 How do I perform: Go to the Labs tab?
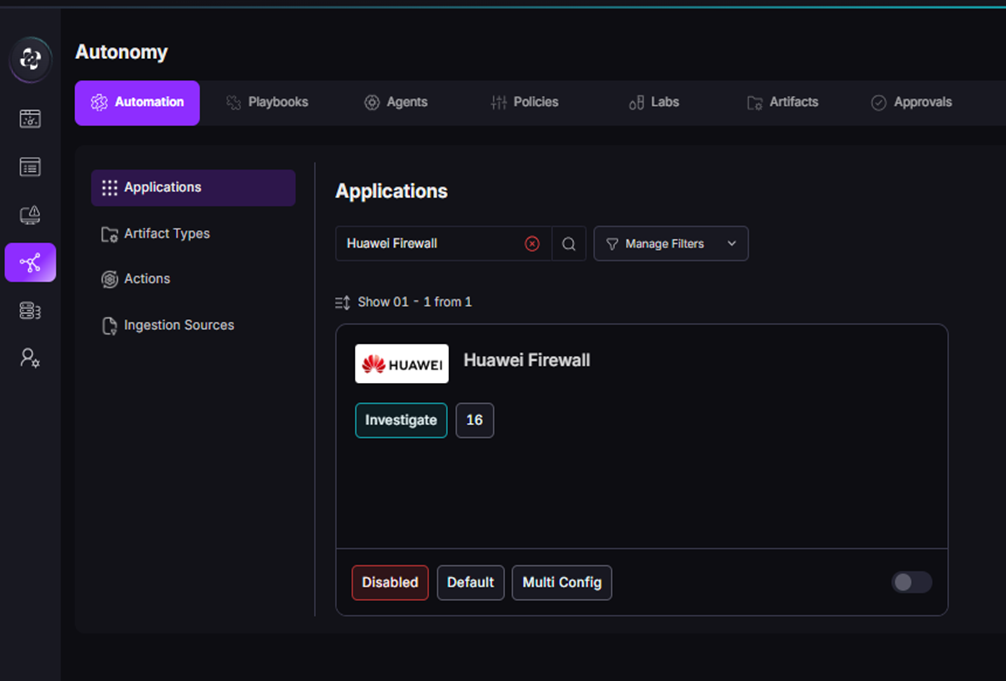[x=654, y=103]
